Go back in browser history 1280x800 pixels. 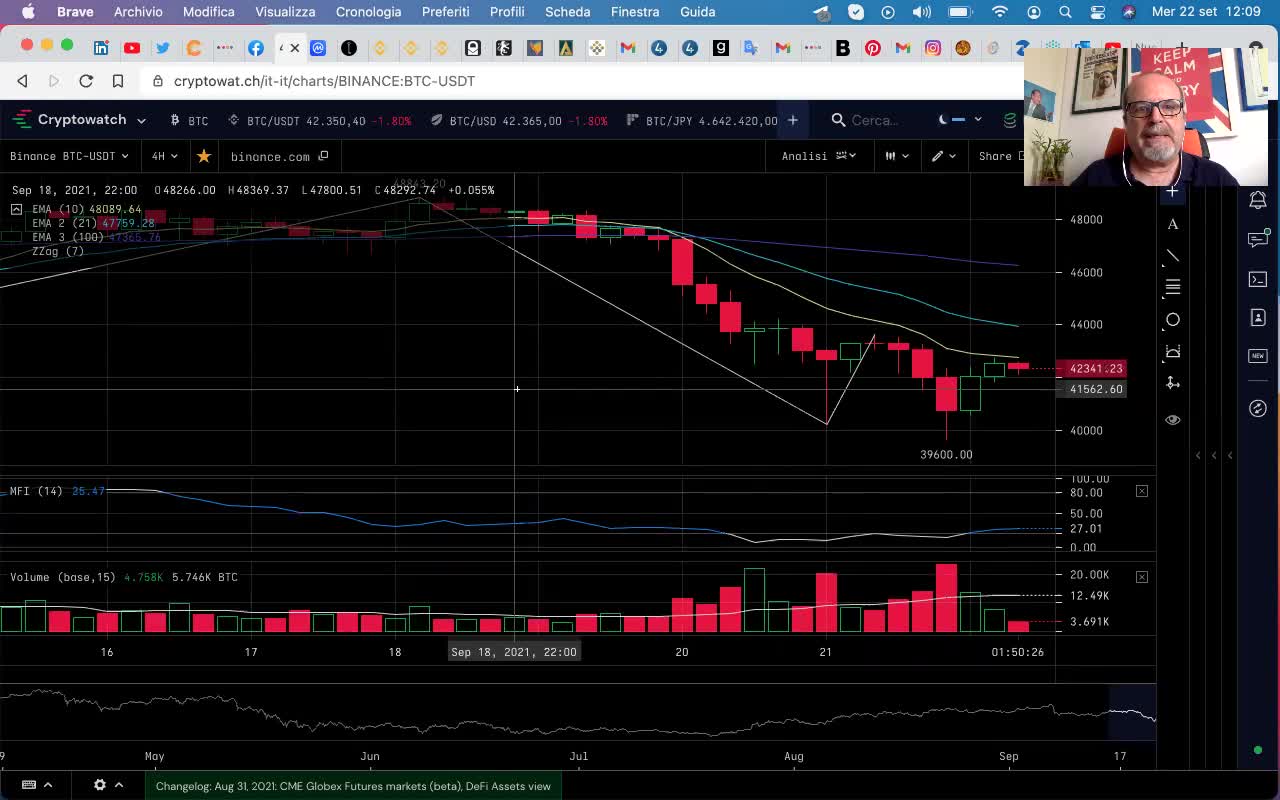(x=22, y=81)
